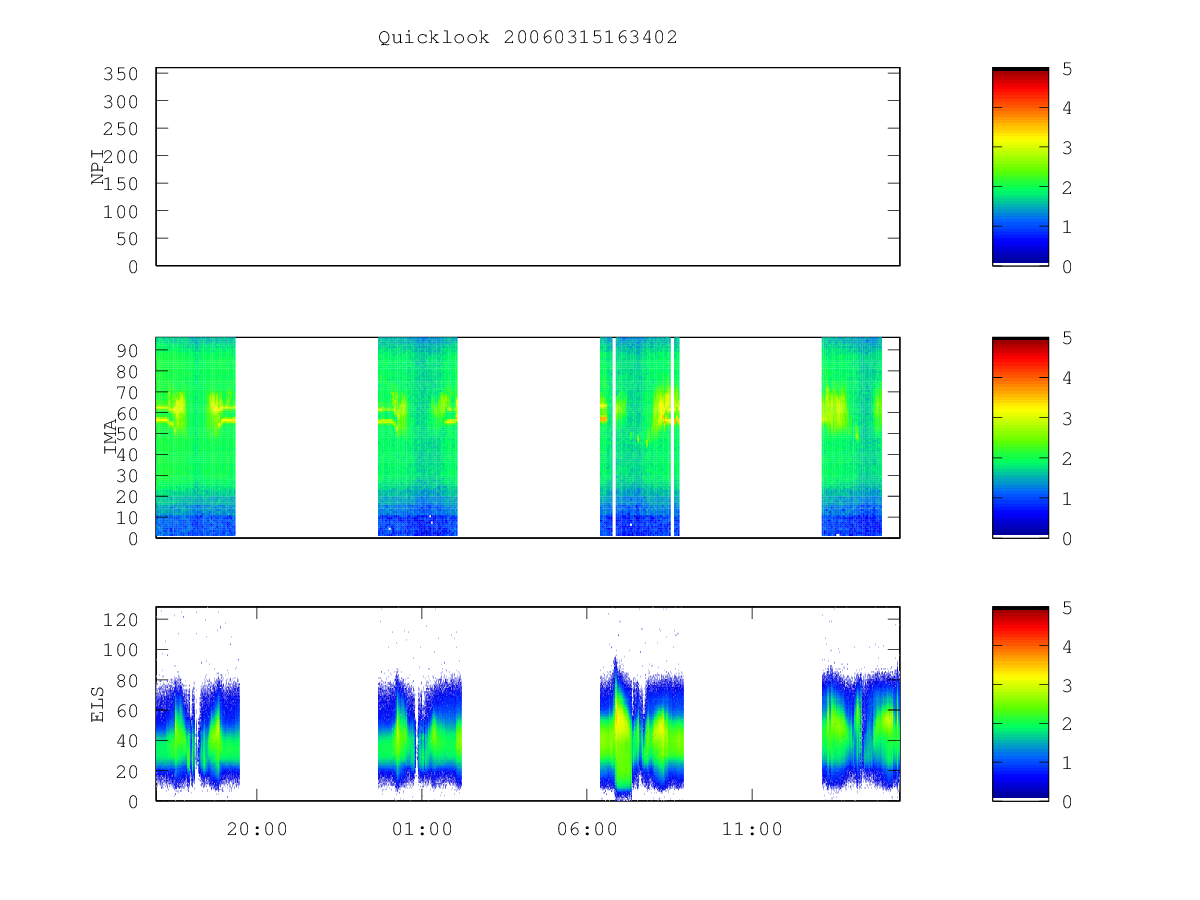Click the 10 tick on IMA axis
This screenshot has height=900, width=1200.
pos(128,517)
